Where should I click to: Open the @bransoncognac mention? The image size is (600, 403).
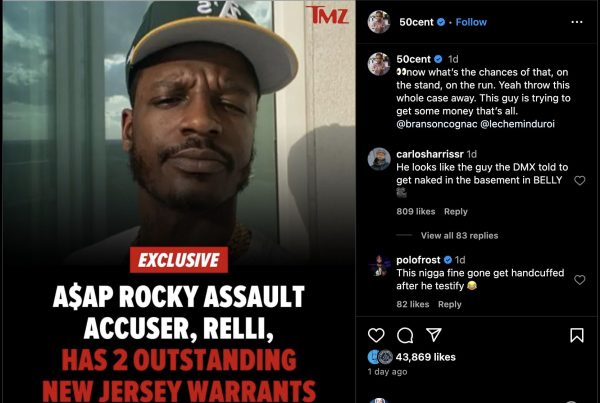click(x=437, y=124)
